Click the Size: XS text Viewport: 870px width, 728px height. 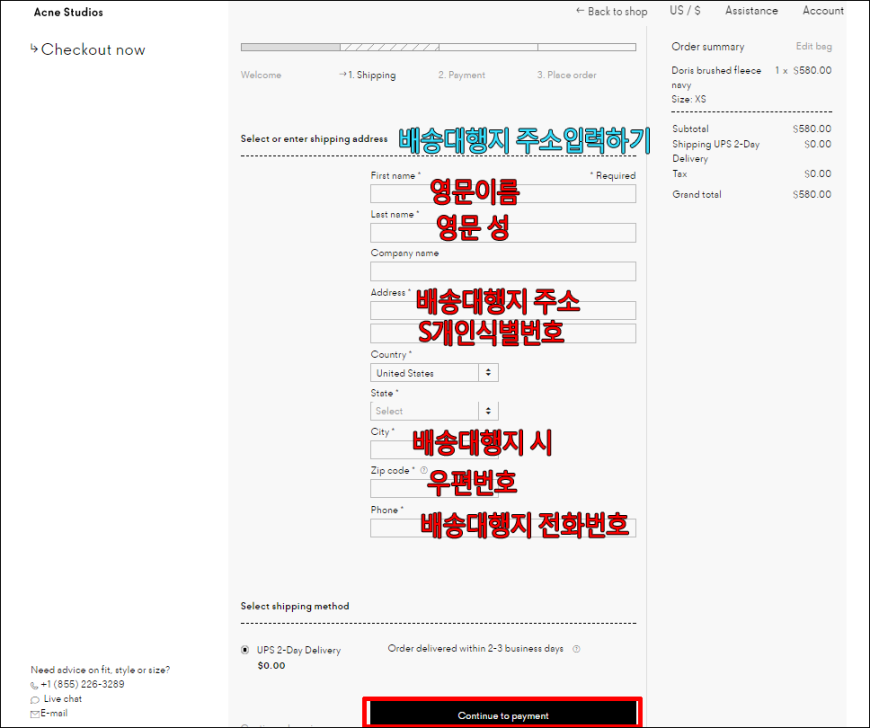coord(689,99)
